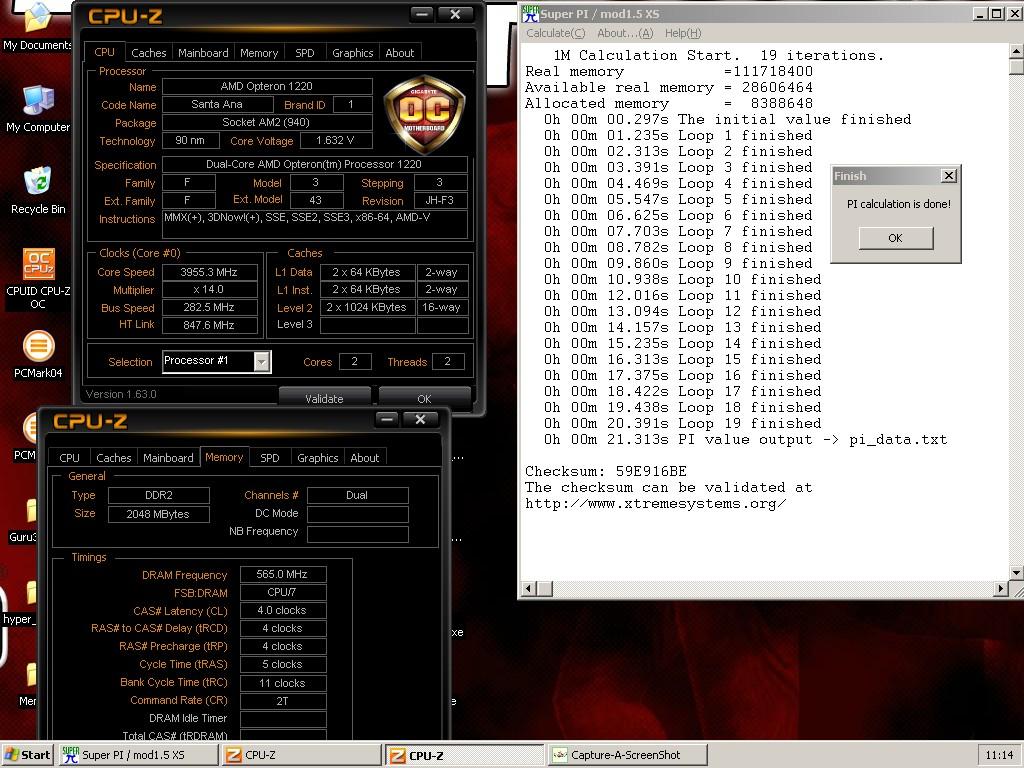Select Caches tab in lower CPU-Z window
This screenshot has height=768, width=1024.
click(x=114, y=458)
